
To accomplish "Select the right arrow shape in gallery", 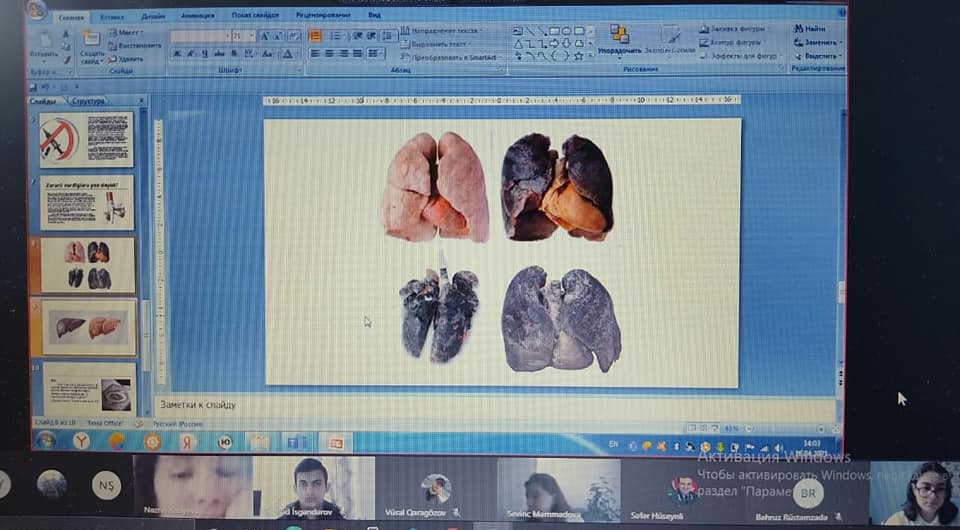I will coord(554,43).
